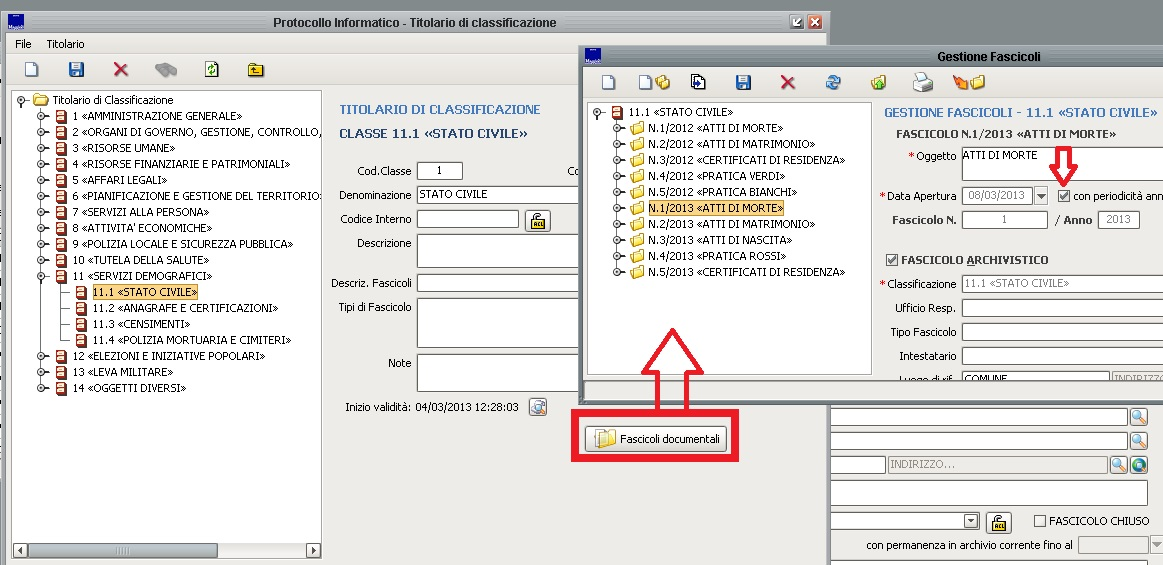Click the blue refresh arrows in Gestione Fascicoli
This screenshot has height=565, width=1163.
tap(832, 82)
